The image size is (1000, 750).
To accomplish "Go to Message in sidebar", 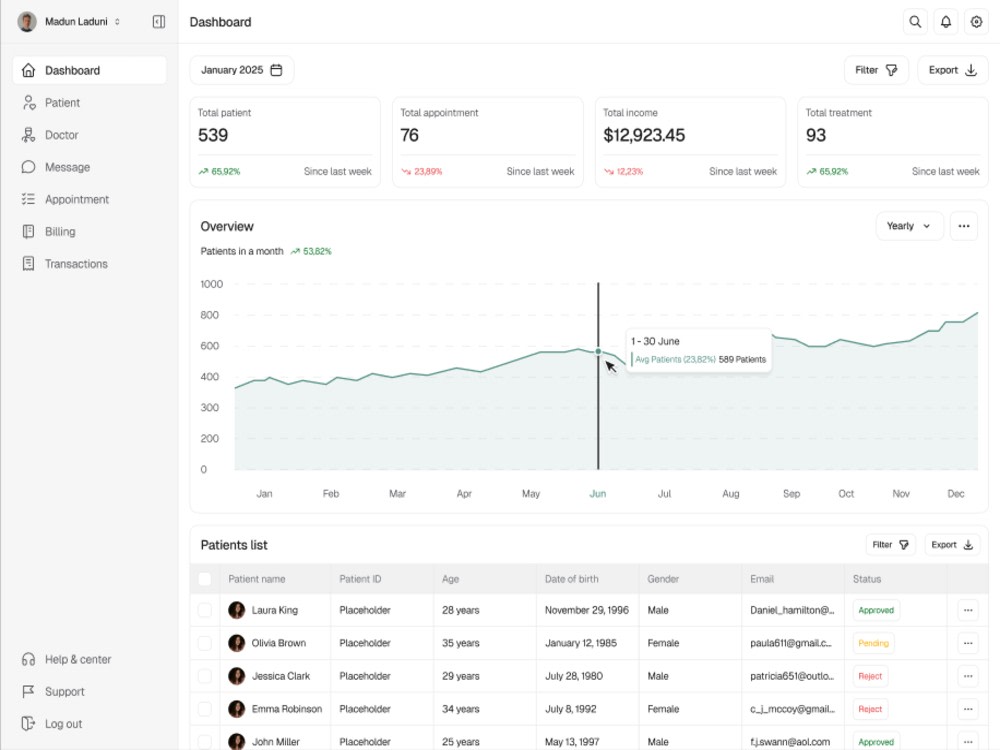I will (89, 167).
